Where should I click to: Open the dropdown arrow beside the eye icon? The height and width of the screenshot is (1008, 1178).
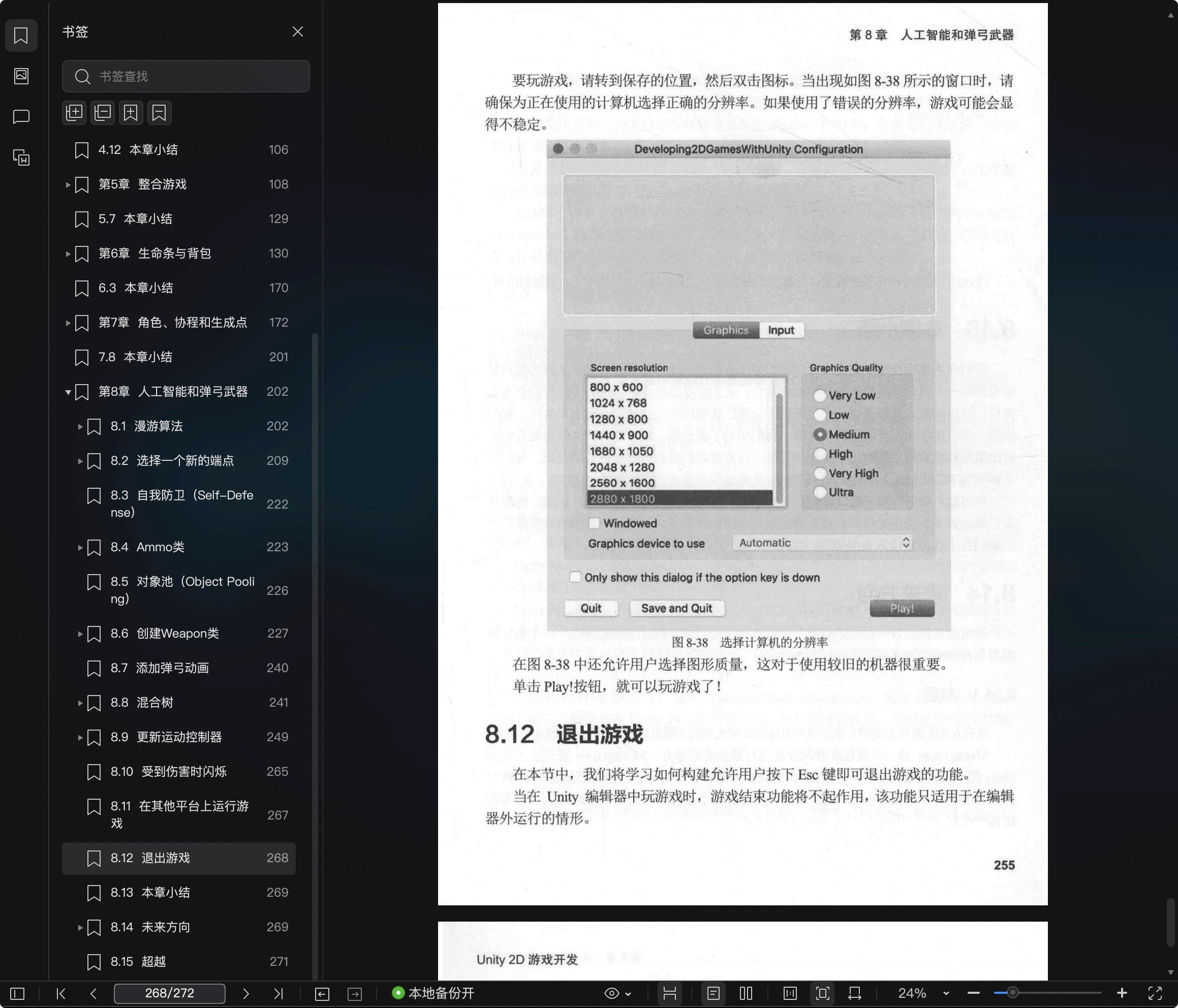(x=628, y=994)
